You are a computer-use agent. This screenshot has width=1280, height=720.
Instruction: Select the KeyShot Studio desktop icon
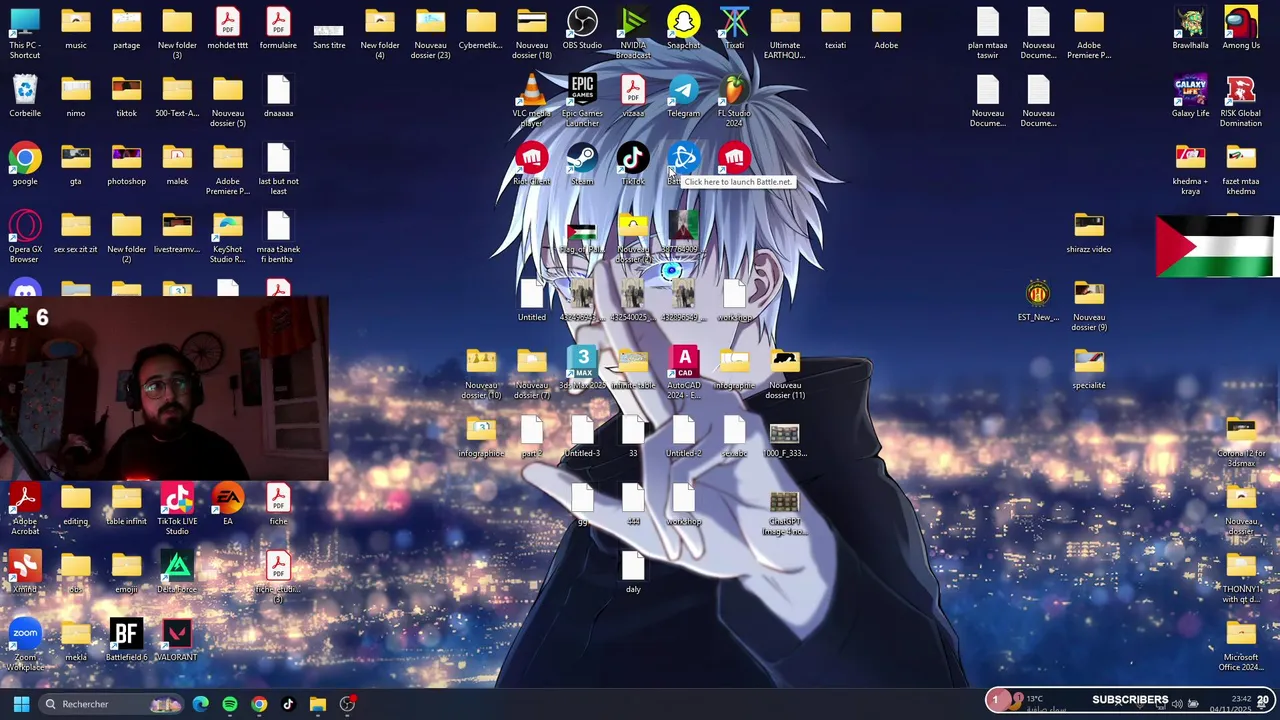[228, 236]
